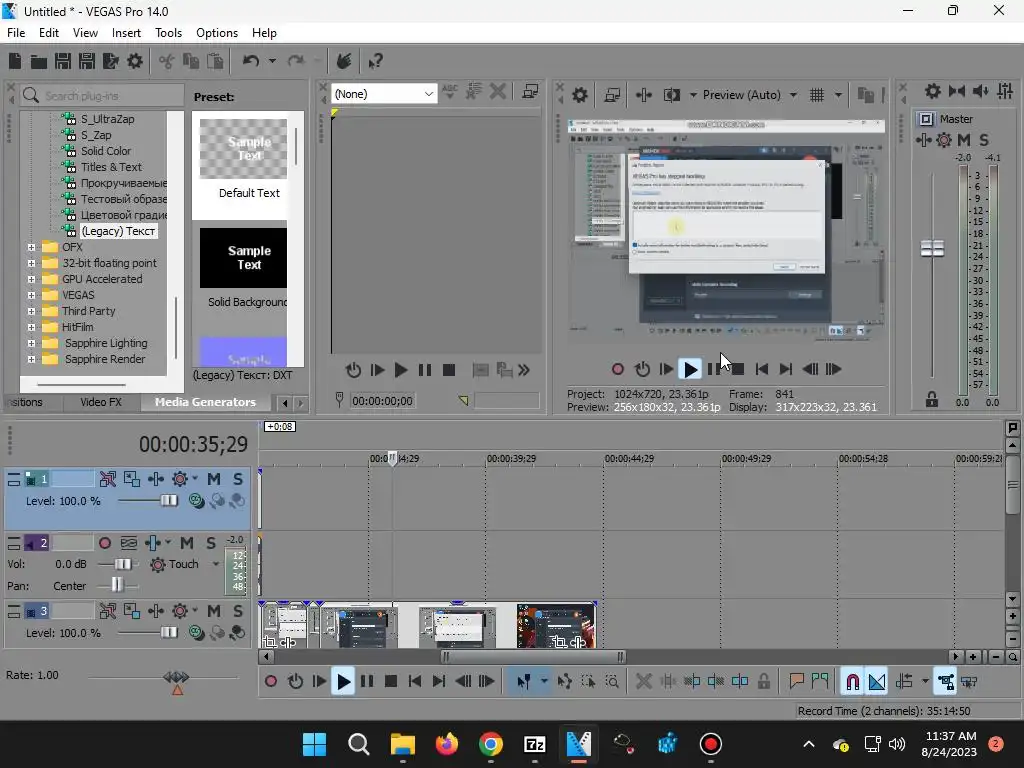1024x768 pixels.
Task: Expand the 32-bit floating point folder
Action: pos(31,263)
